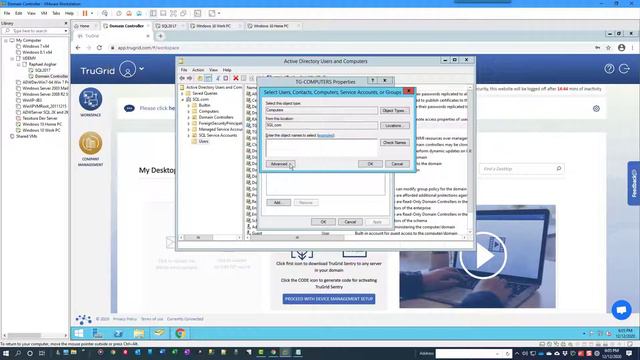Click the Object Types button
Image resolution: width=640 pixels, height=360 pixels.
coord(394,111)
